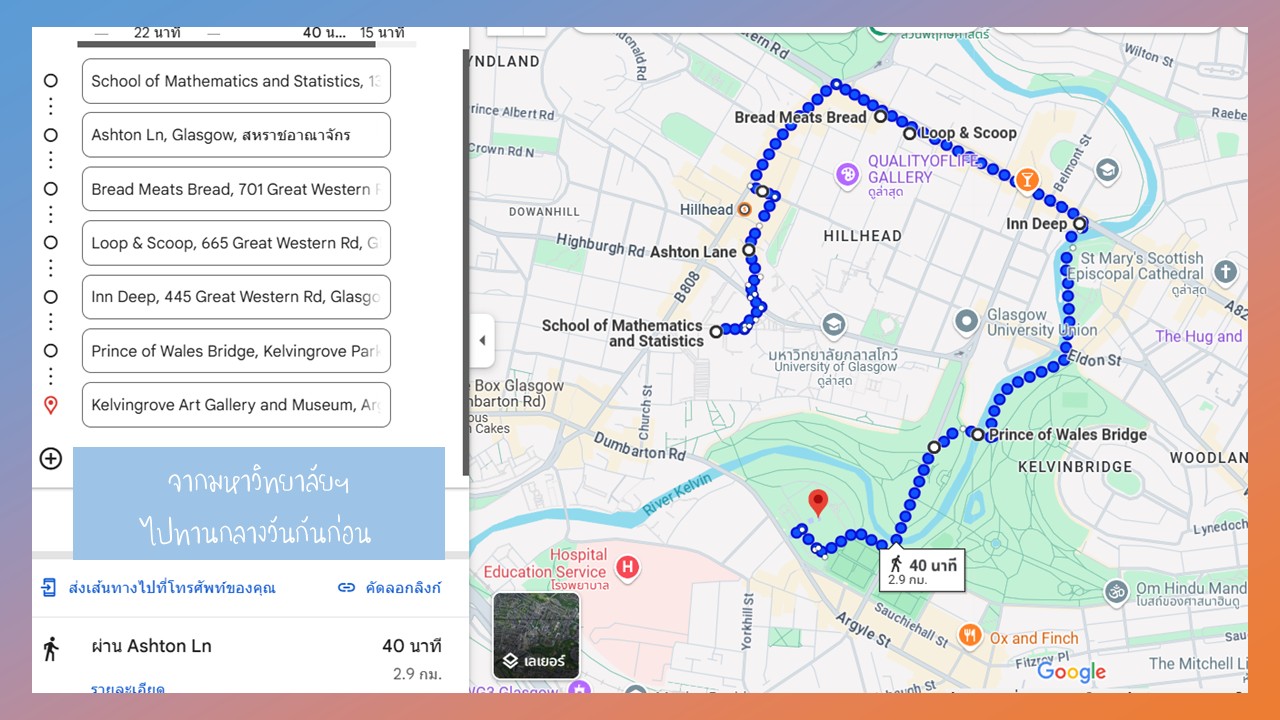The image size is (1280, 720).
Task: Click the red destination pin in the stops list
Action: tap(51, 405)
